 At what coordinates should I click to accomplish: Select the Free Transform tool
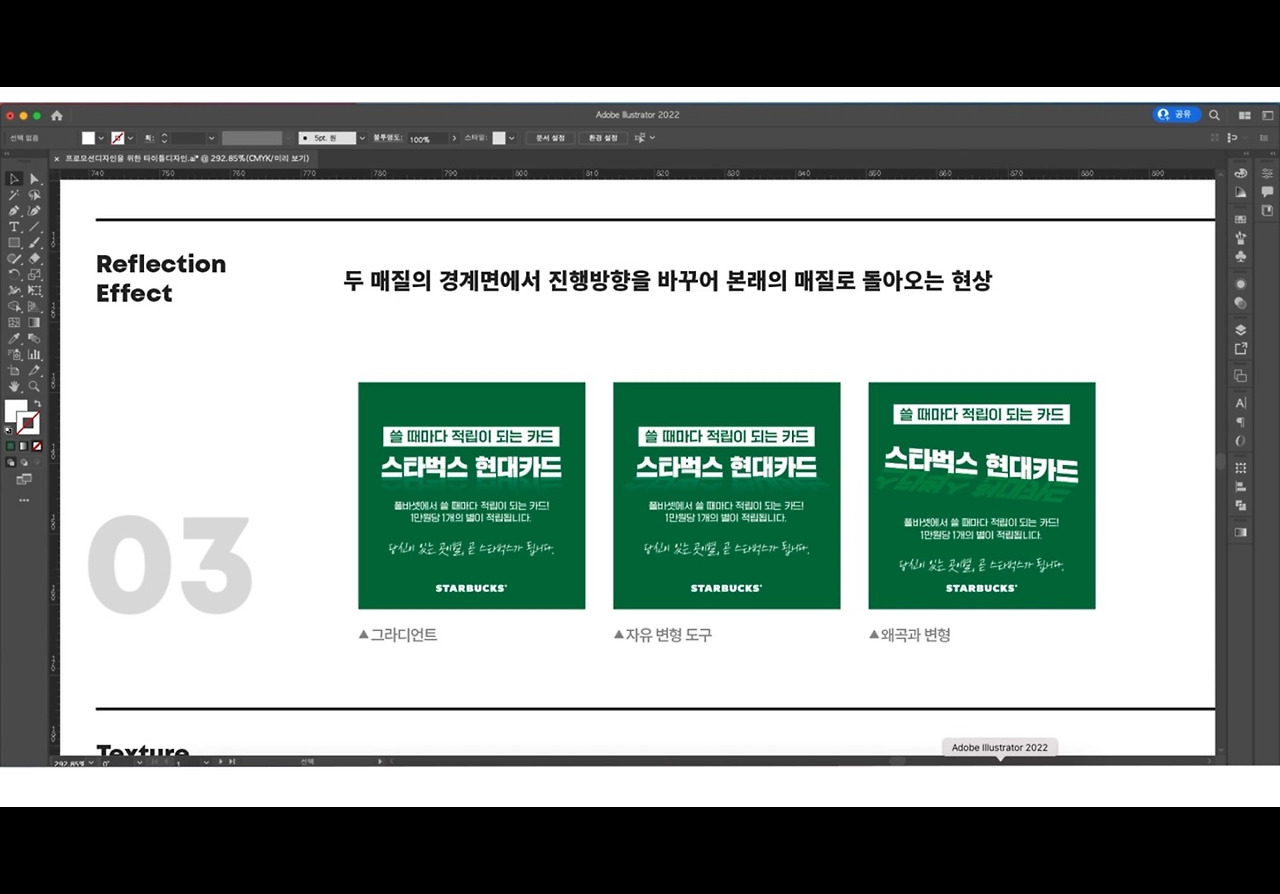point(34,291)
